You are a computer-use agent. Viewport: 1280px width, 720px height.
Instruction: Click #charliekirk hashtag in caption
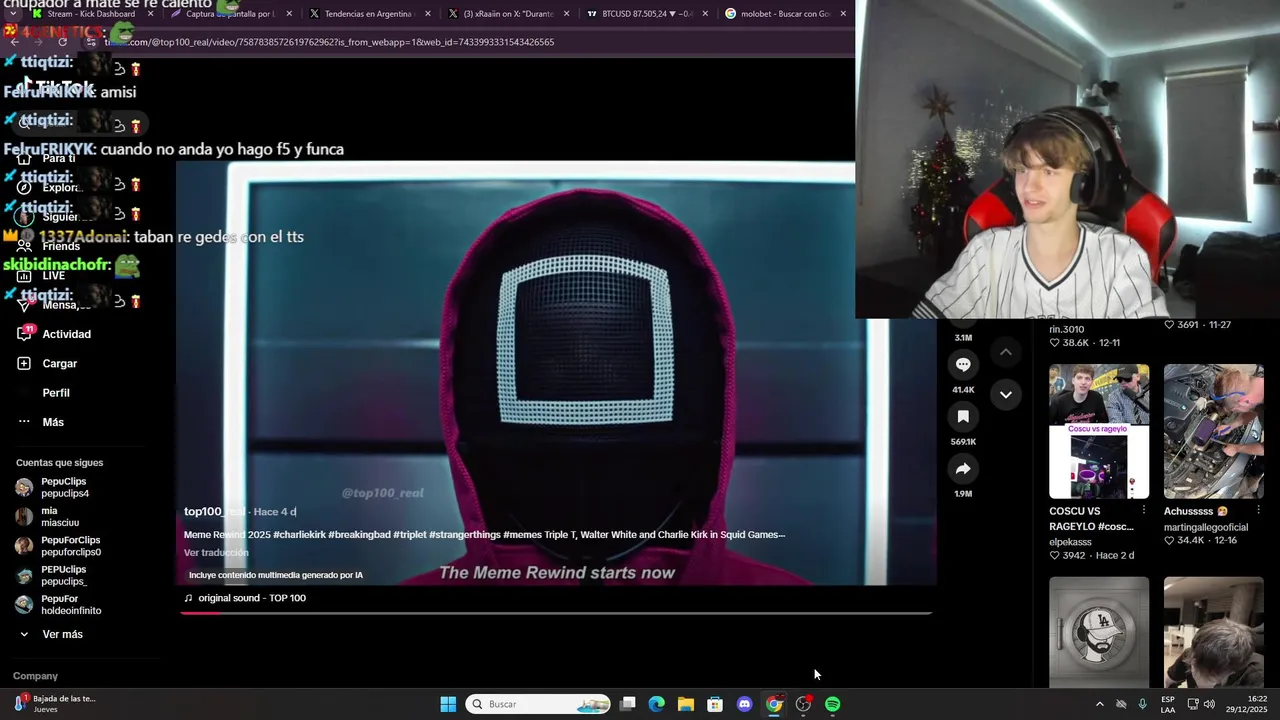coord(299,535)
